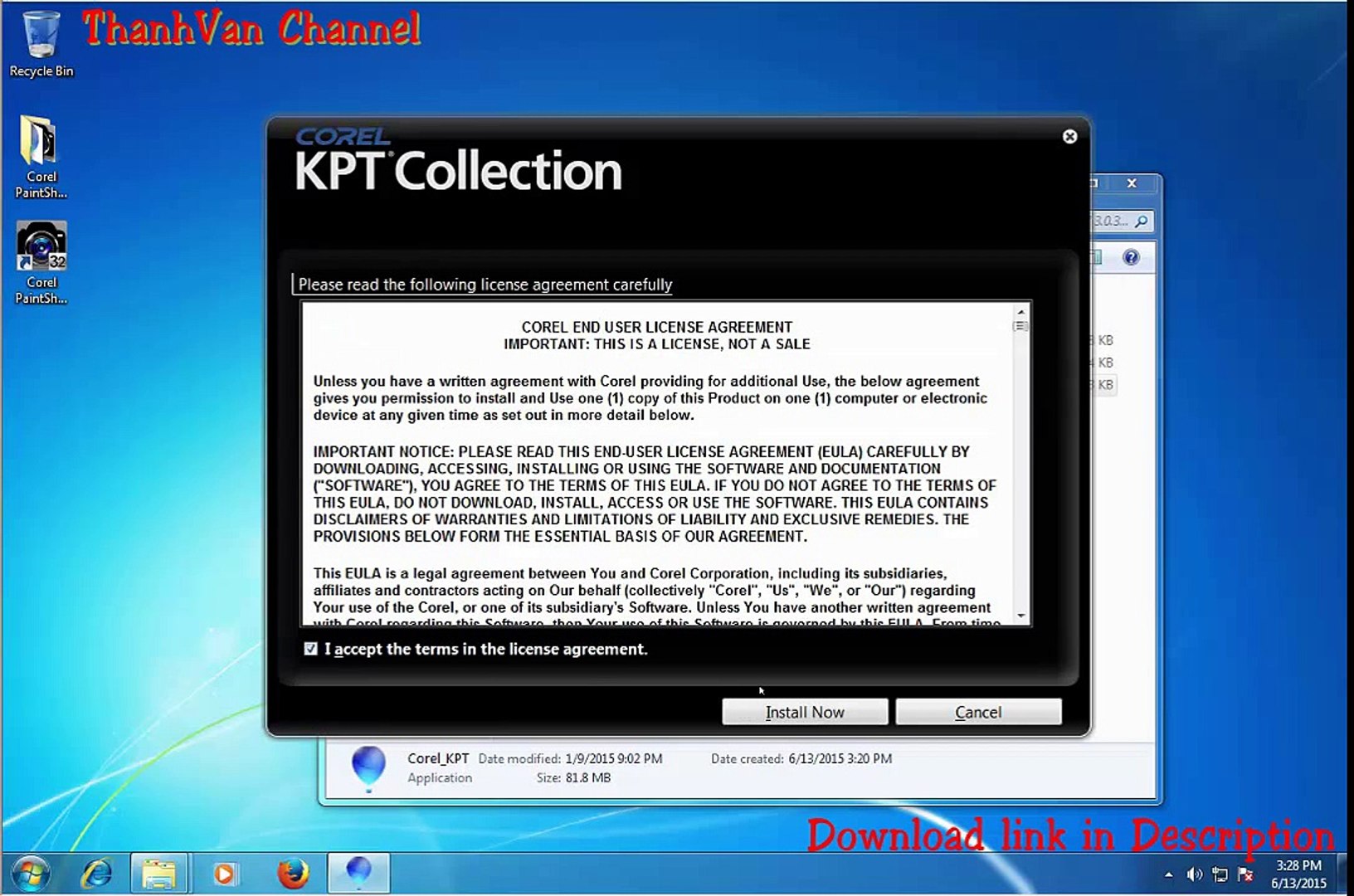Open the network tray icon

tap(1220, 874)
